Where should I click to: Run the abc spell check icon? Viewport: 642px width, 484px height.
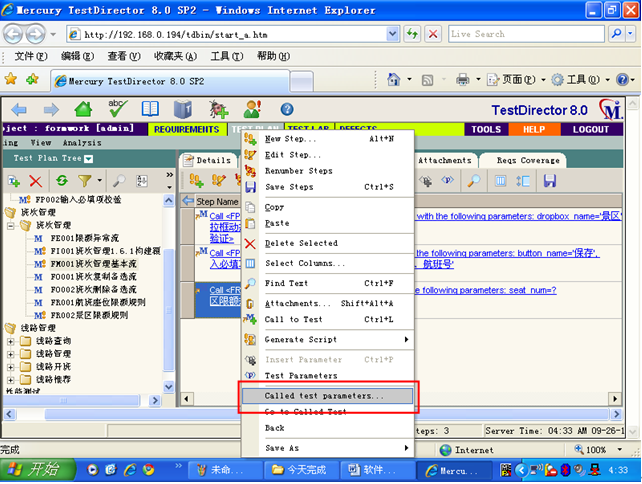118,109
